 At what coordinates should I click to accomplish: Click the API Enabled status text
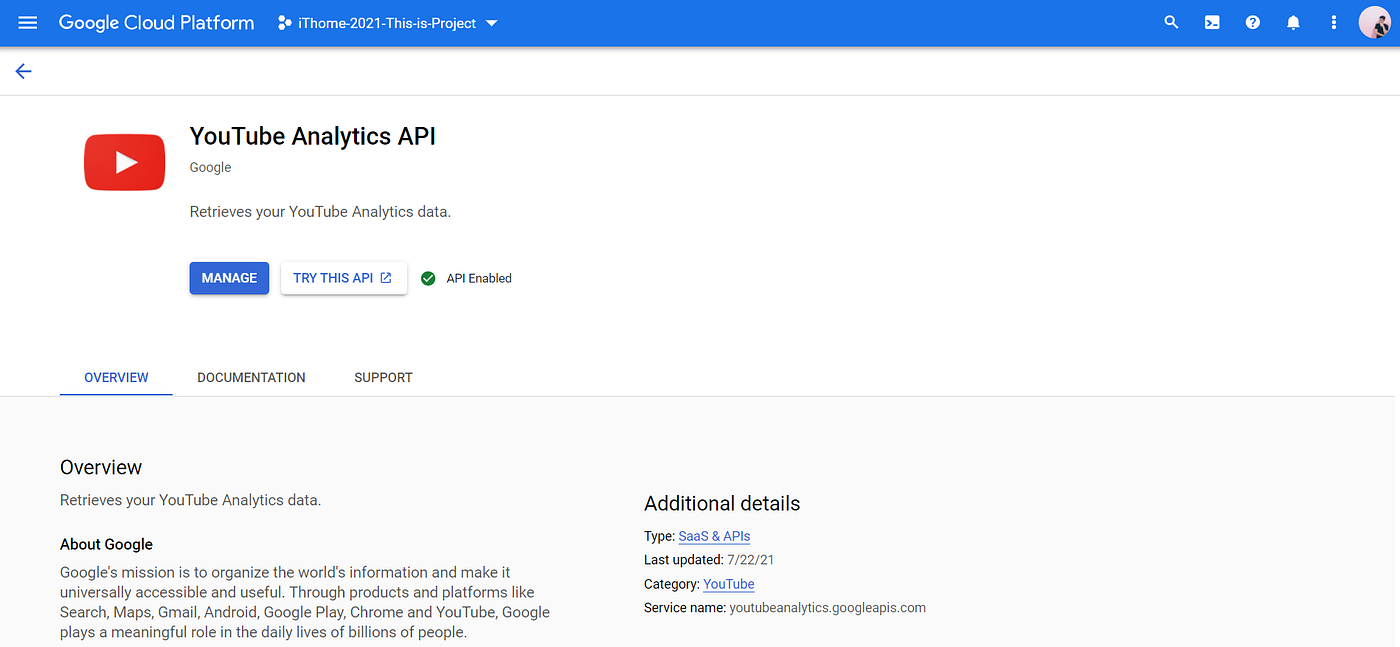coord(479,278)
